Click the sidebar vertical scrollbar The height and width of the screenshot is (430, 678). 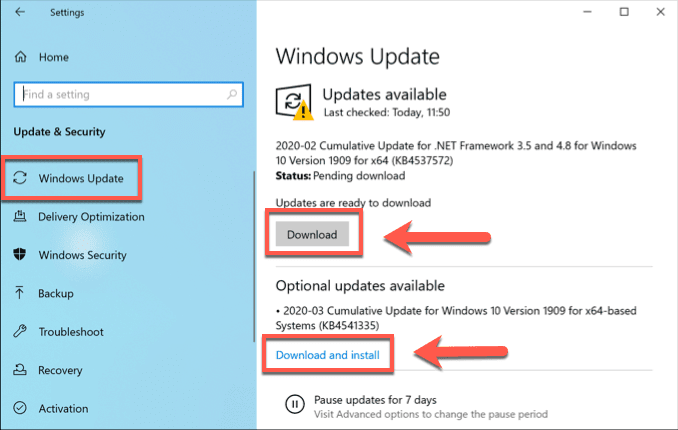pyautogui.click(x=254, y=256)
